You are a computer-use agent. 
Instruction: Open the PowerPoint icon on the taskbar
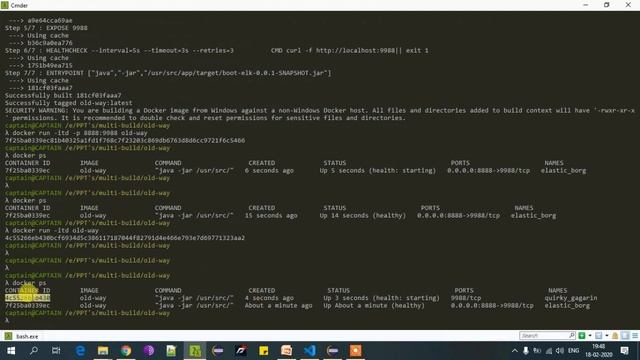tap(287, 351)
